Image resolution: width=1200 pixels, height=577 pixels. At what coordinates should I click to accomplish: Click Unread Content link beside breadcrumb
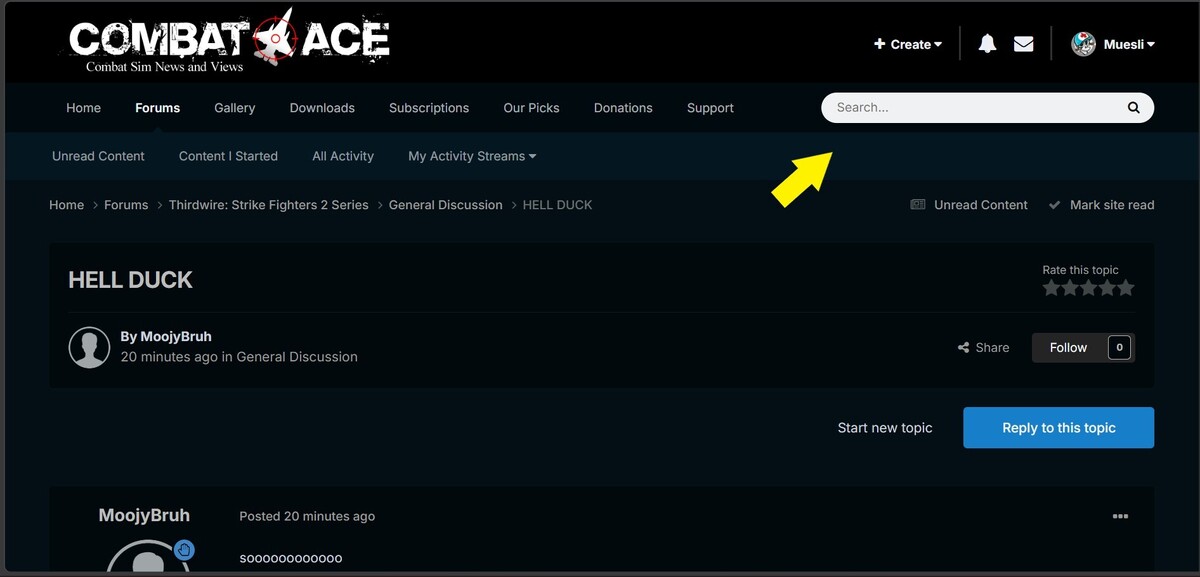pos(981,205)
